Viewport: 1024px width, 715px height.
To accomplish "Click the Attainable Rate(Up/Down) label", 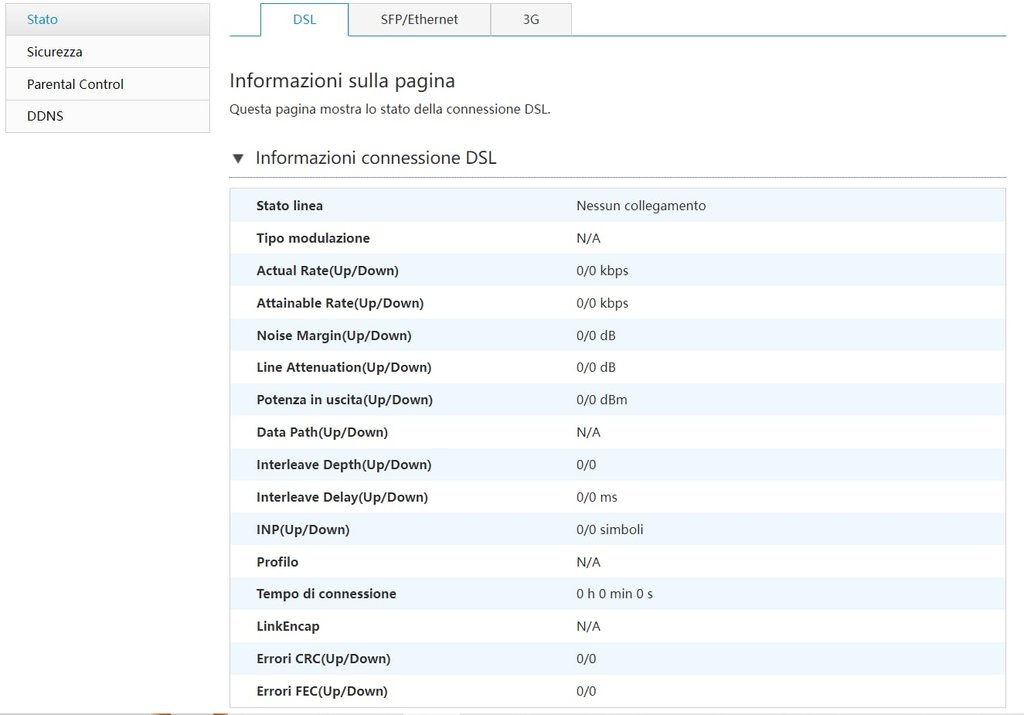I will (x=340, y=303).
